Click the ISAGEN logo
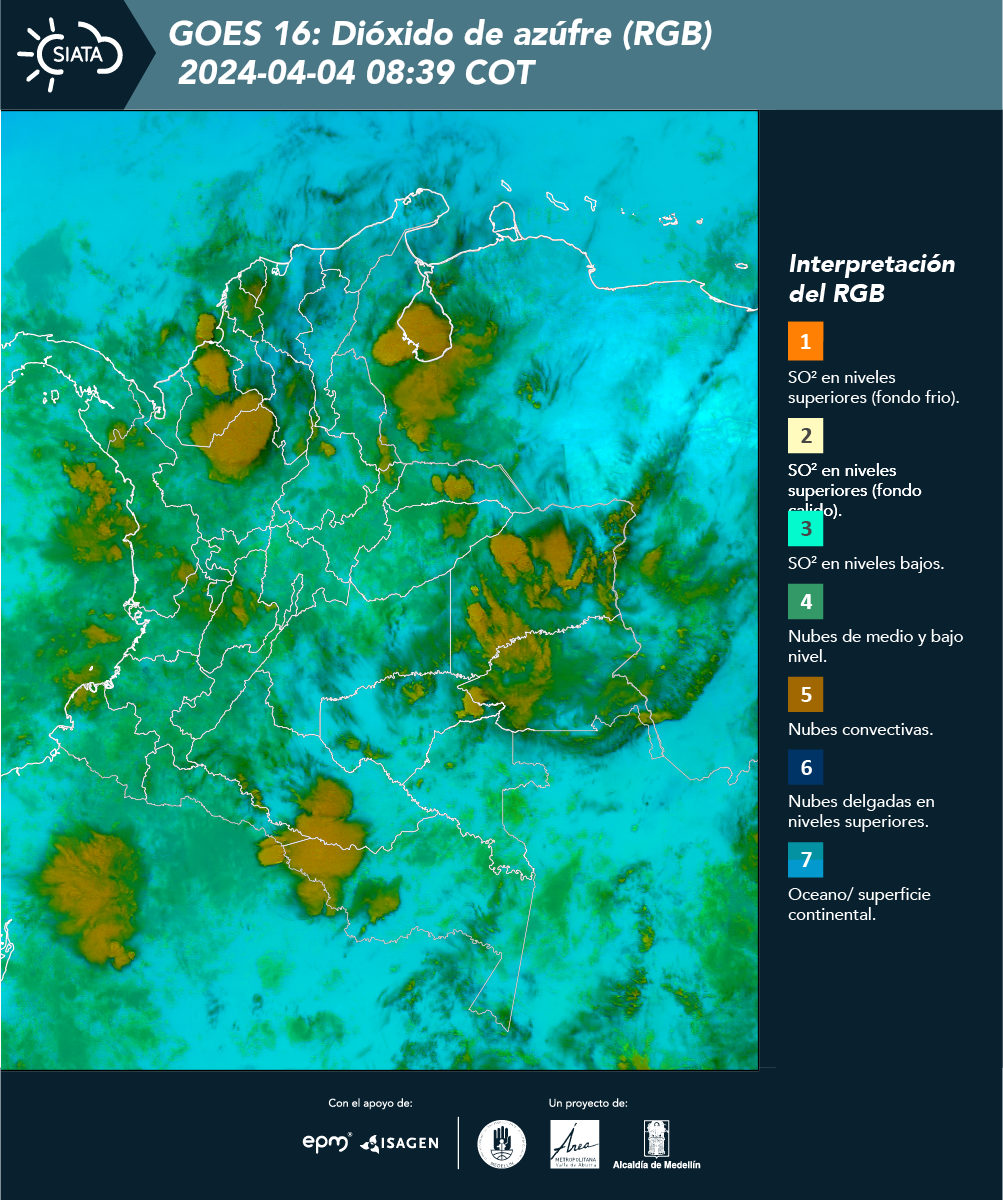The width and height of the screenshot is (1003, 1200). point(399,1143)
